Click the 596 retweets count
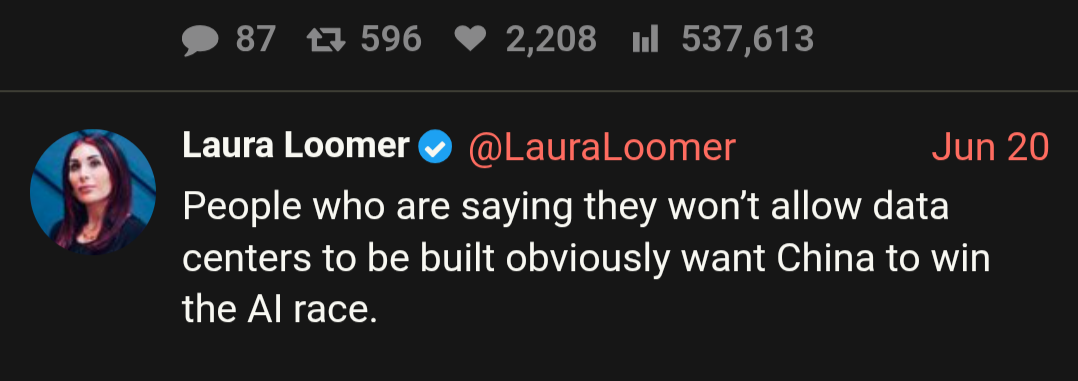This screenshot has height=381, width=1078. 390,39
